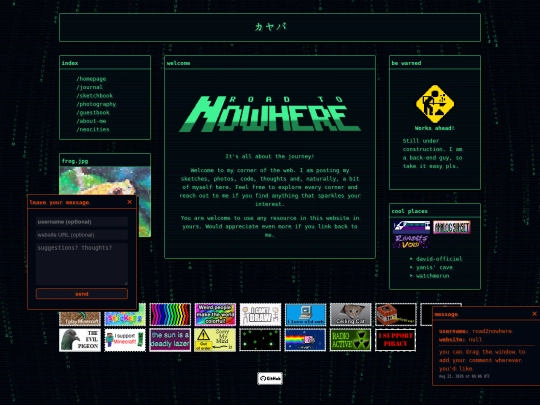Click the 'I can't draw' stamp
This screenshot has height=405, width=540.
pyautogui.click(x=260, y=314)
